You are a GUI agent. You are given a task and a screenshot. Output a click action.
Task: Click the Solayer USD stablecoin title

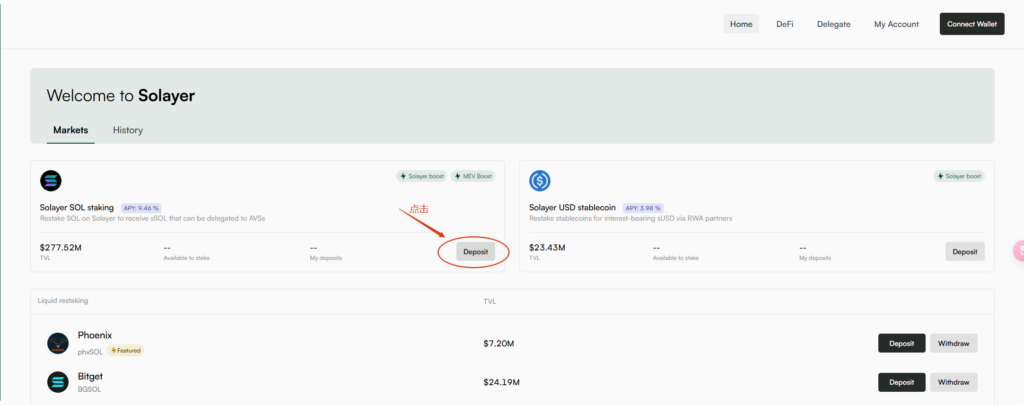click(x=572, y=208)
